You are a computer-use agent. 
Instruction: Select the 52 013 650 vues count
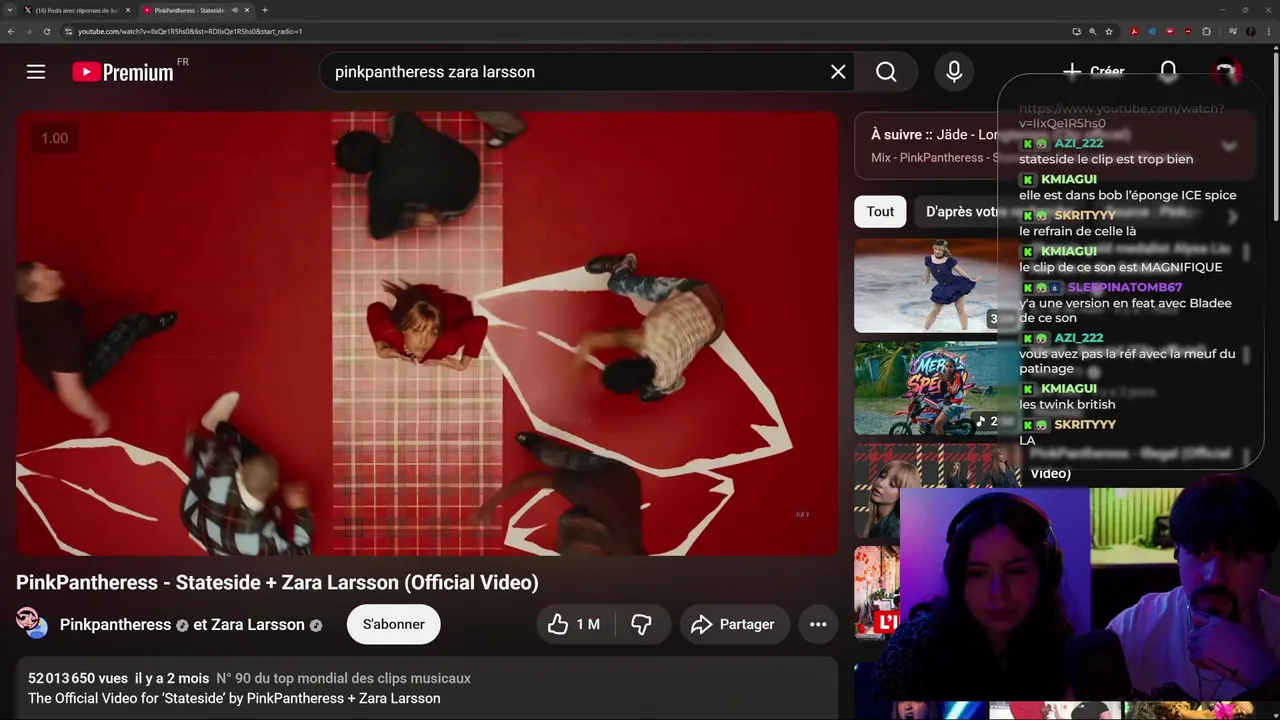click(x=78, y=678)
